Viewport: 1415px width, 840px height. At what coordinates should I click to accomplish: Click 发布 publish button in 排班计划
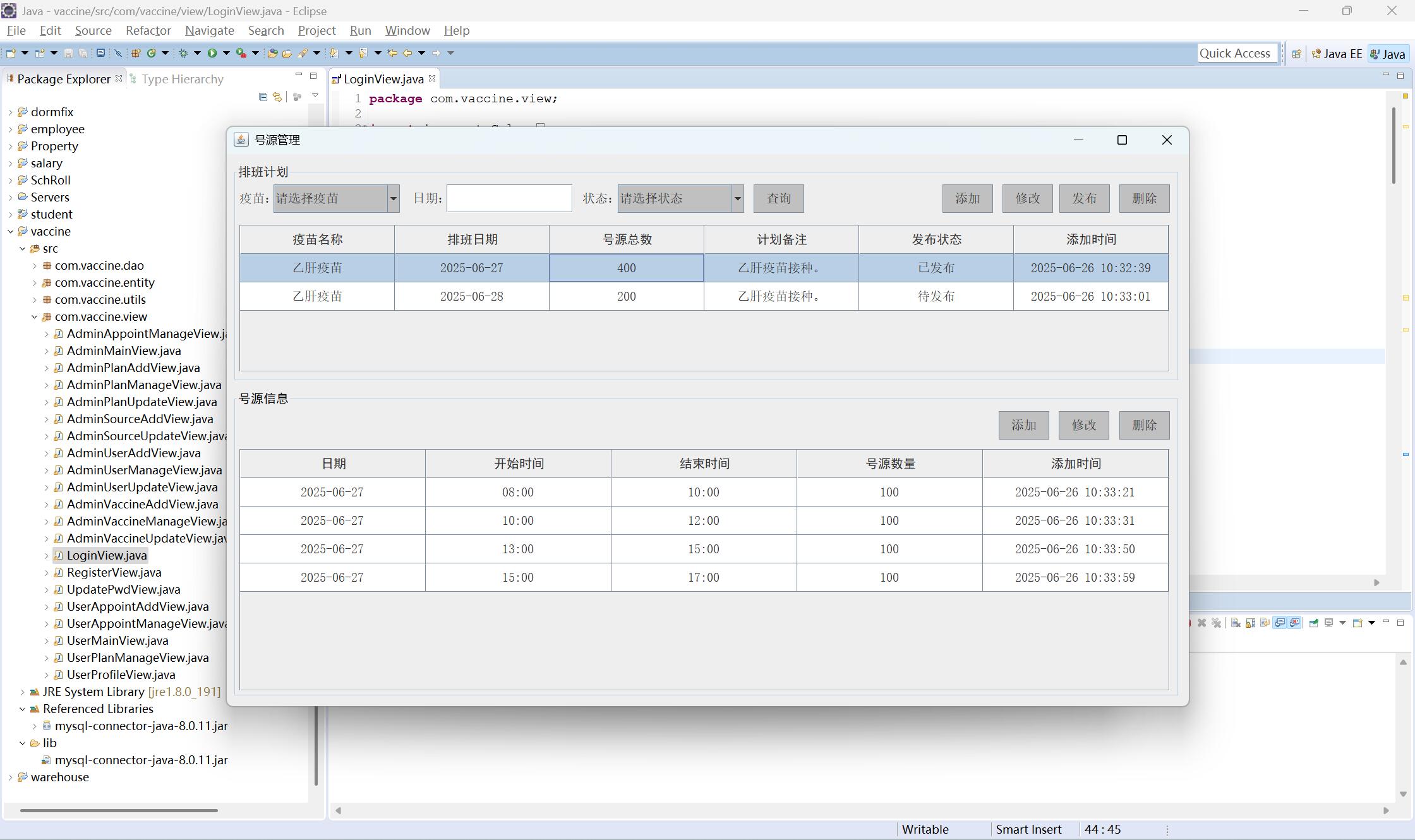[x=1084, y=198]
